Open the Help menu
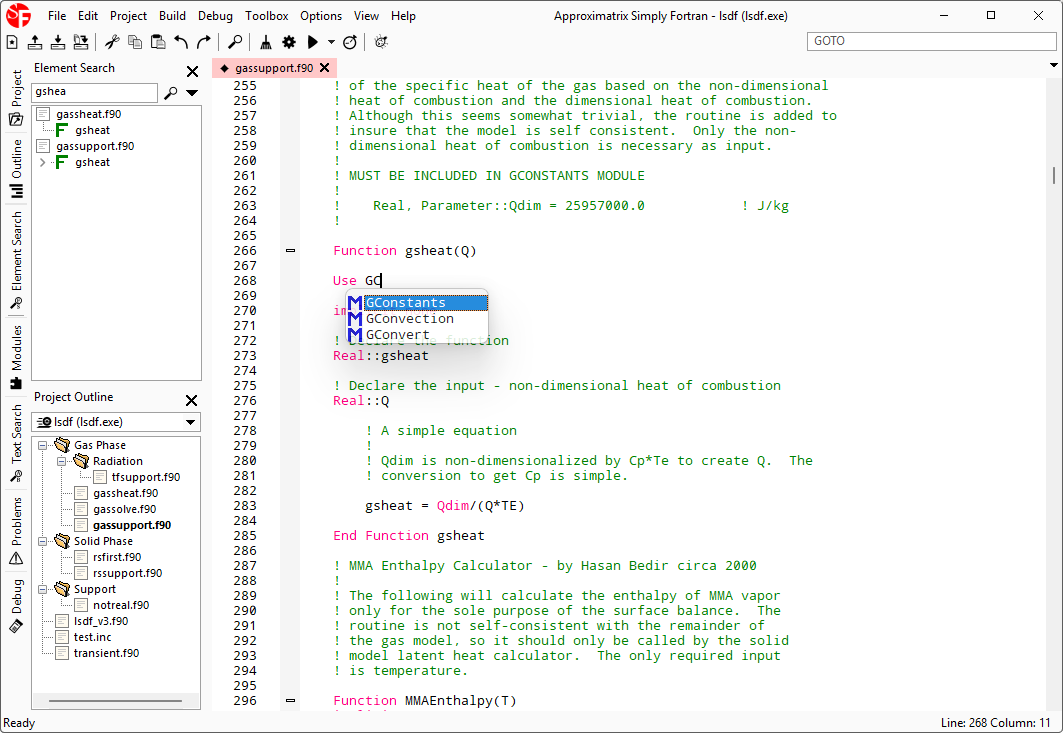Screen dimensions: 1063x733 [403, 16]
